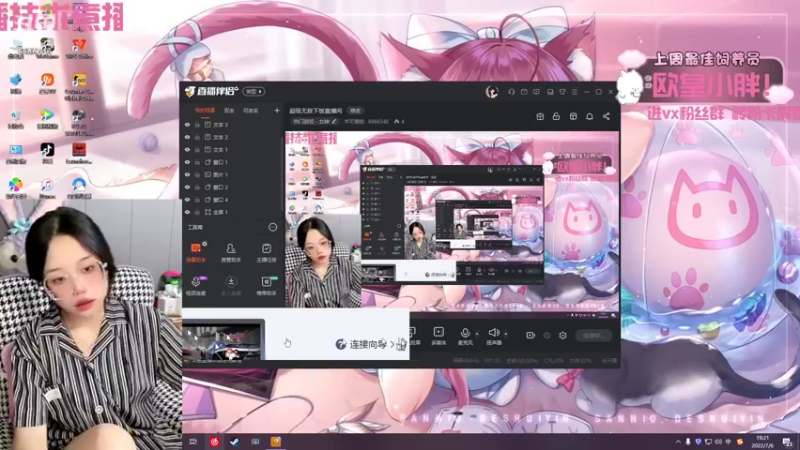Viewport: 800px width, 450px height.
Task: Add a 多媒体 source from the bottom bar
Action: tap(438, 336)
